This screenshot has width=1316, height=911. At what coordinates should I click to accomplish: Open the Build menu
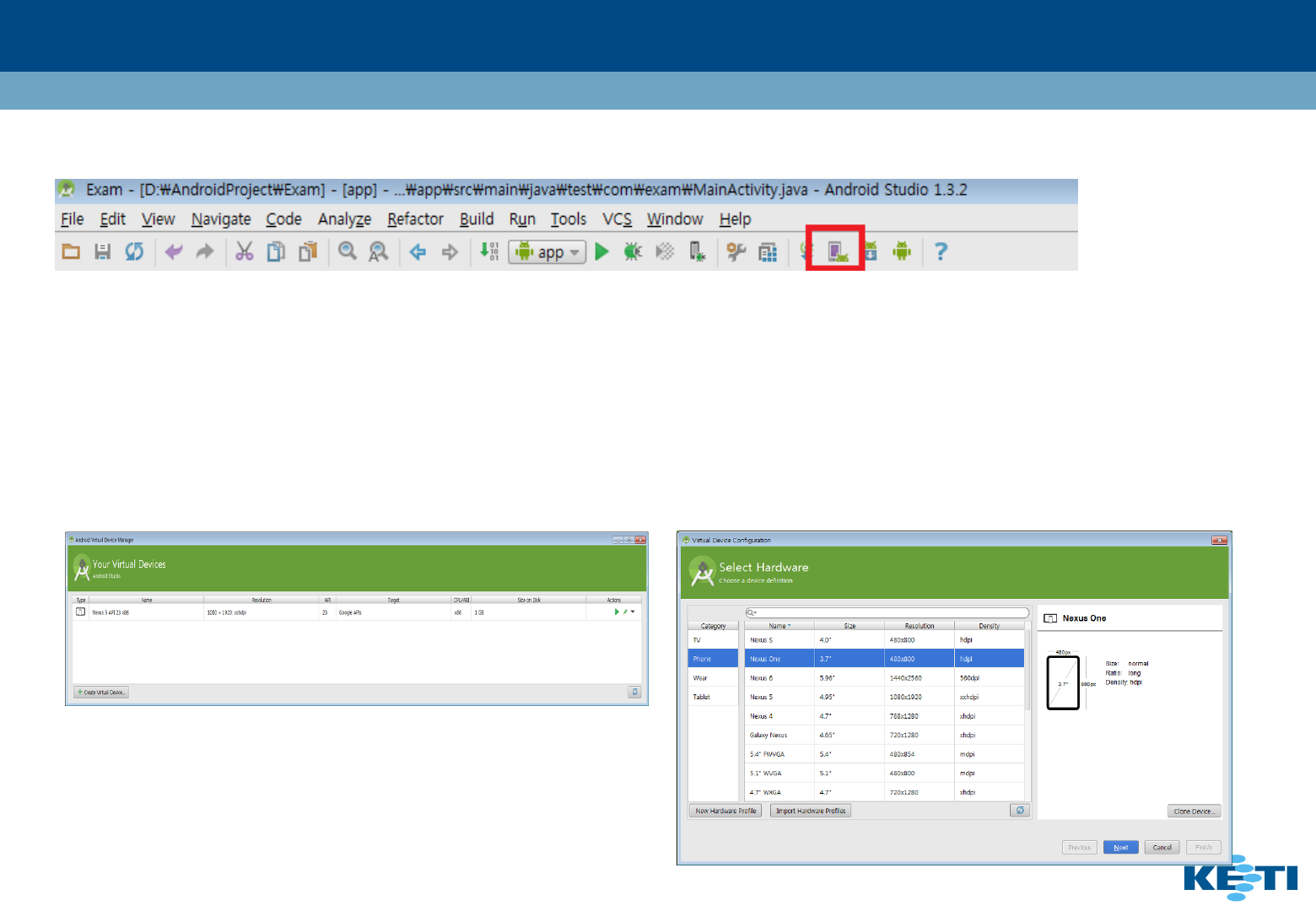[477, 219]
